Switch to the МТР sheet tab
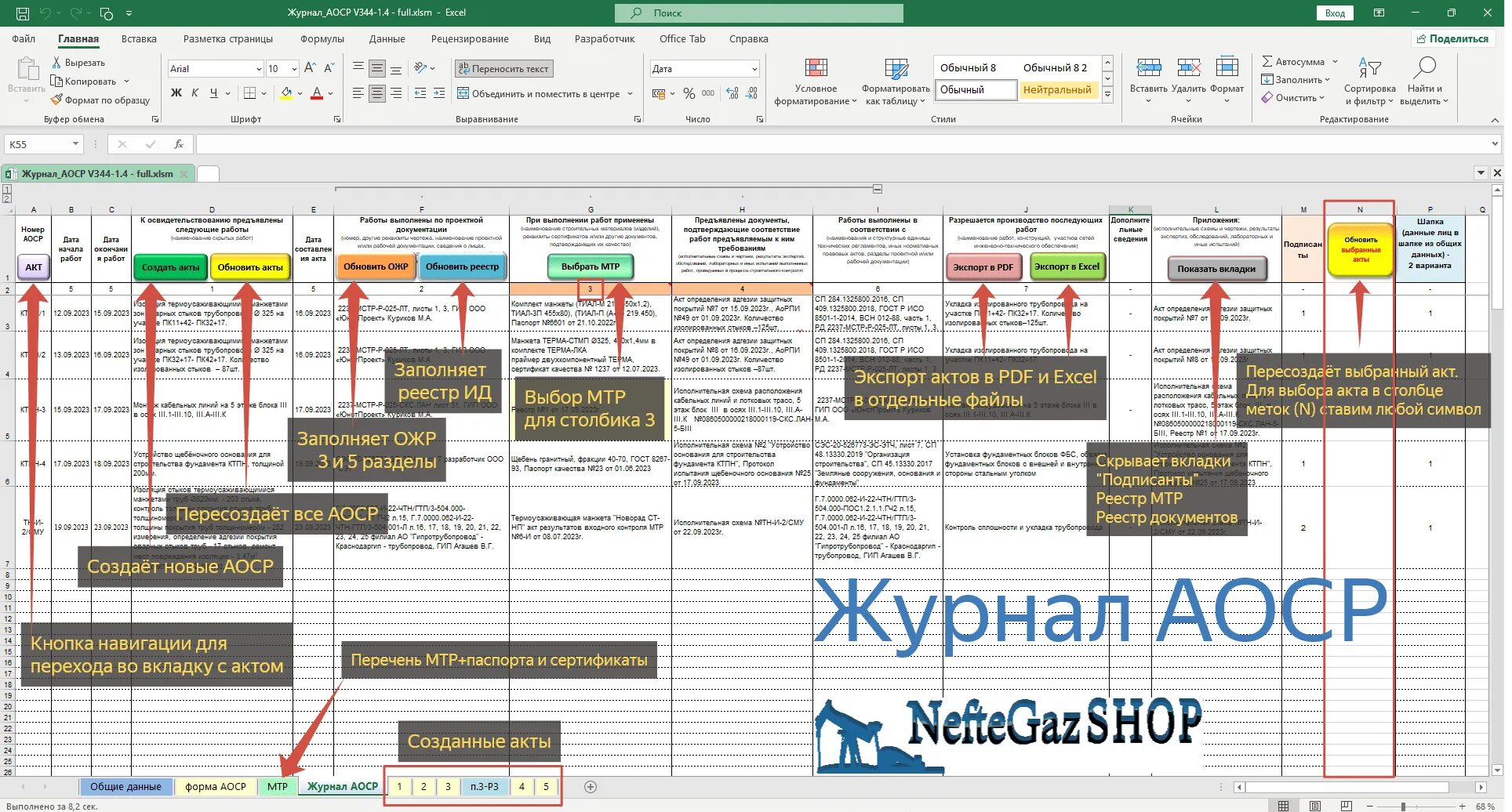1512x812 pixels. click(278, 786)
